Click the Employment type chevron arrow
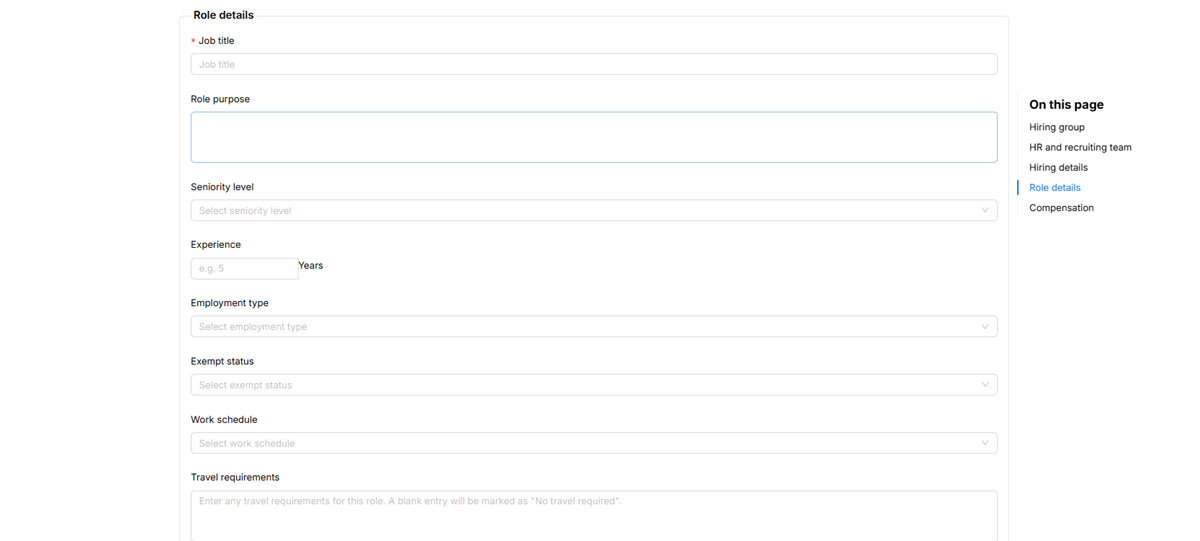 coord(984,326)
